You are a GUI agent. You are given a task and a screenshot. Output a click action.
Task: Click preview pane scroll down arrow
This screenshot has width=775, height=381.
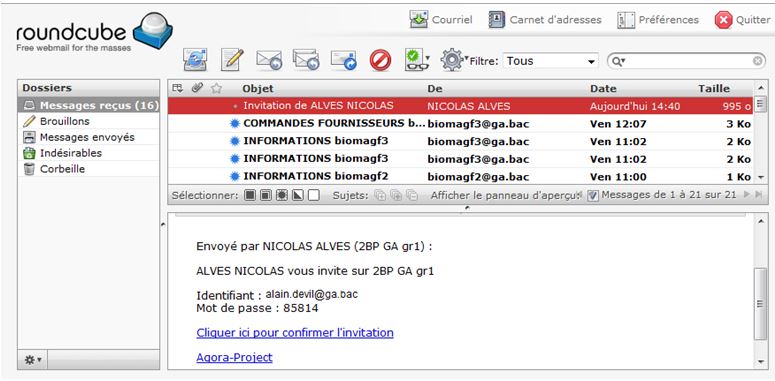tap(760, 362)
